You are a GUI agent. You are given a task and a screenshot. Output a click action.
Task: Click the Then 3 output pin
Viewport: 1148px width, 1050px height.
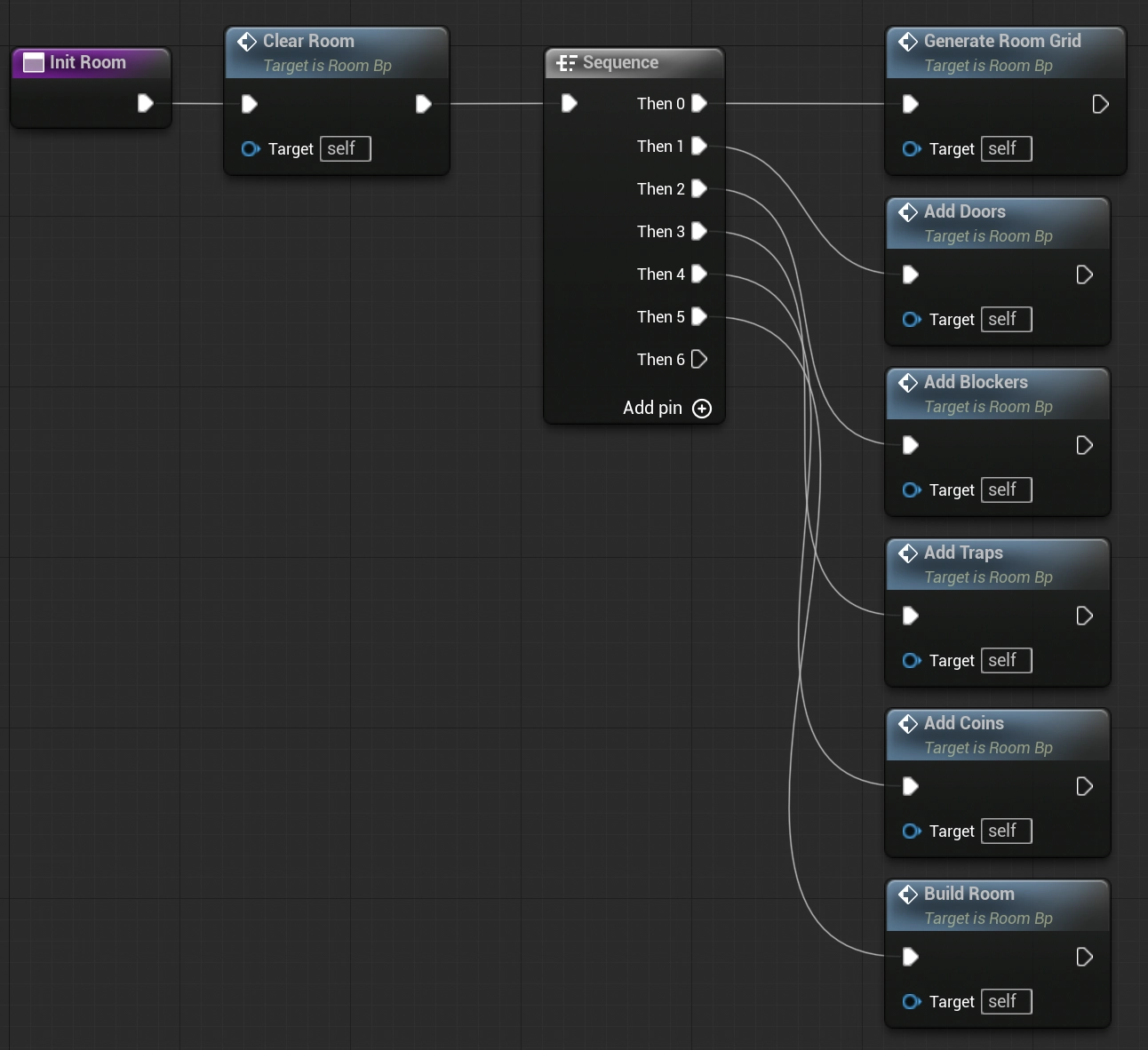[x=699, y=232]
